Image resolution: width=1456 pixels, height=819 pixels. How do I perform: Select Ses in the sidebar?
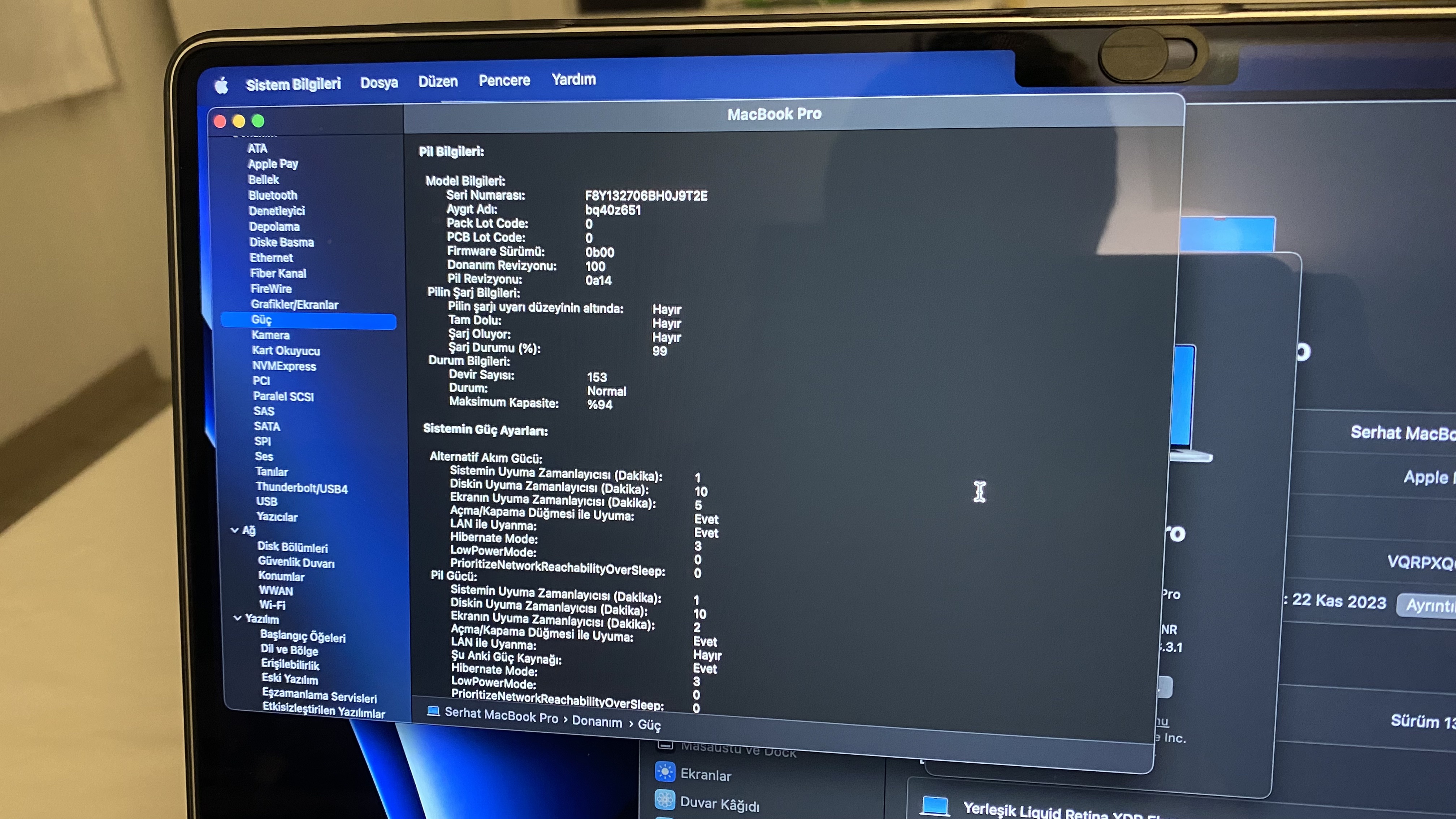[x=264, y=457]
